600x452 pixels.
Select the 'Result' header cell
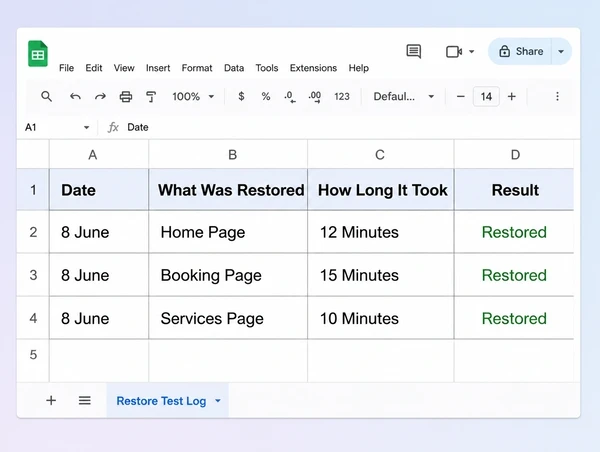tap(514, 190)
